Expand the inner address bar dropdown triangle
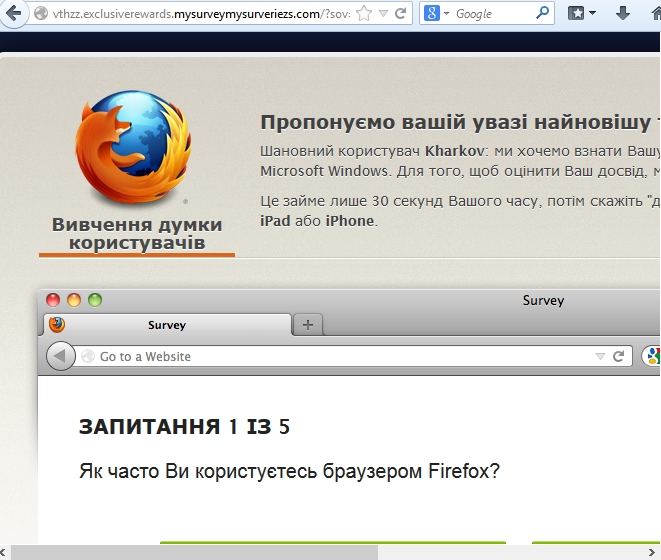This screenshot has height=560, width=661. click(600, 356)
